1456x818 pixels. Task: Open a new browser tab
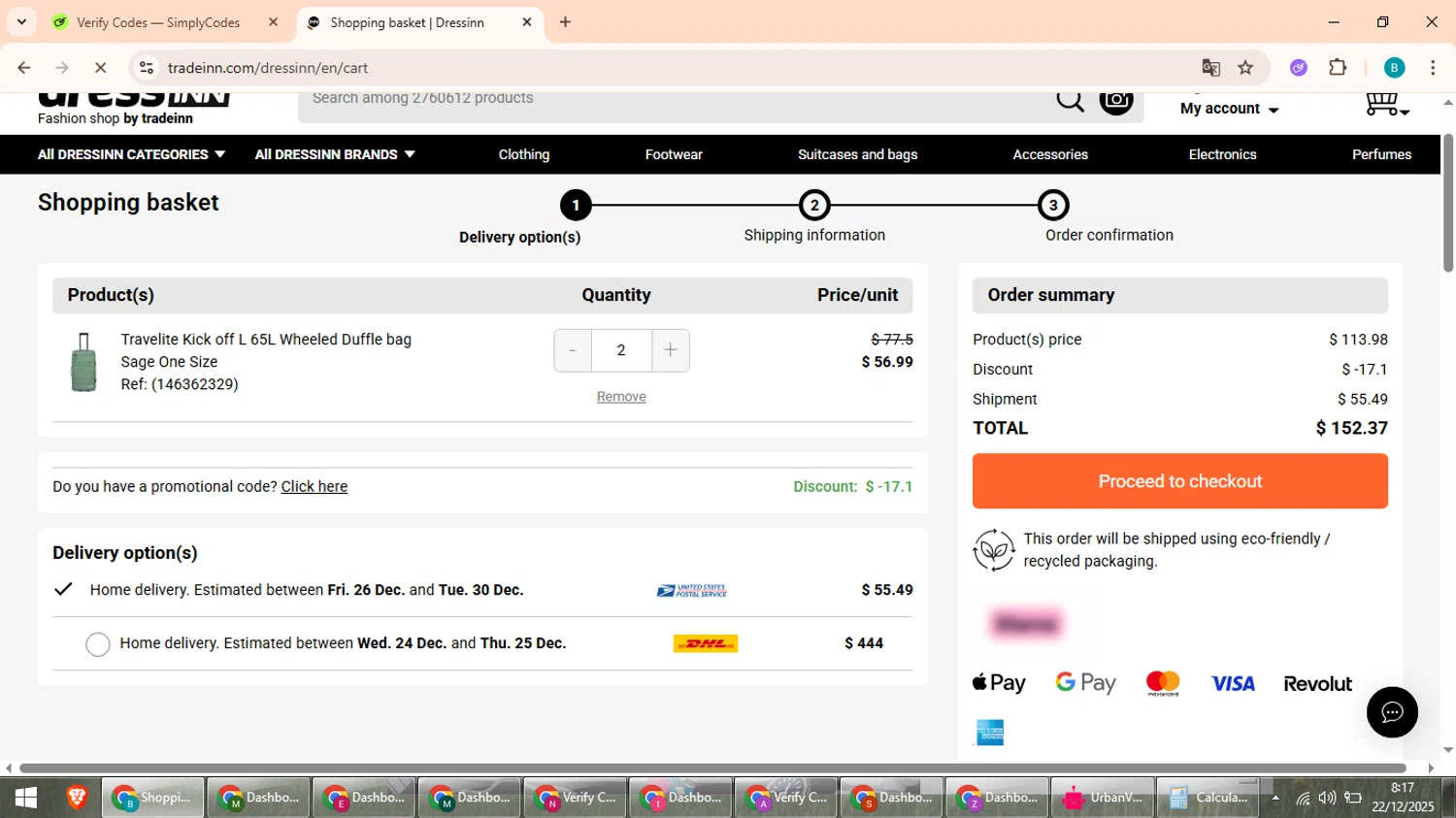click(x=565, y=21)
